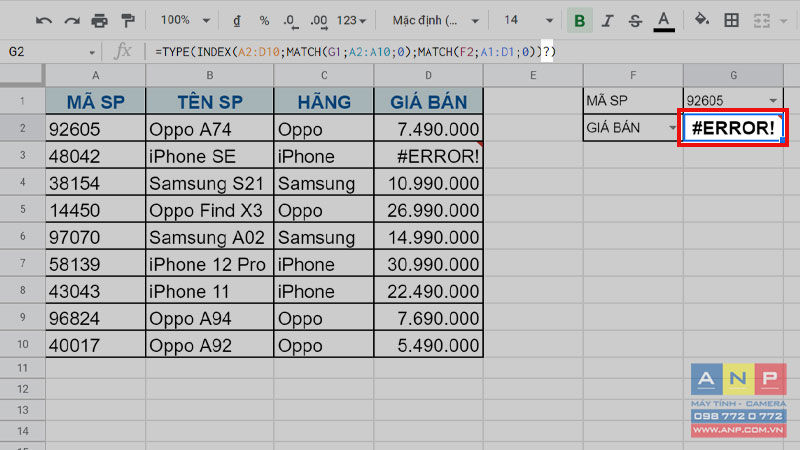Screen dimensions: 800x450
Task: Select row 10 header
Action: pyautogui.click(x=22, y=344)
